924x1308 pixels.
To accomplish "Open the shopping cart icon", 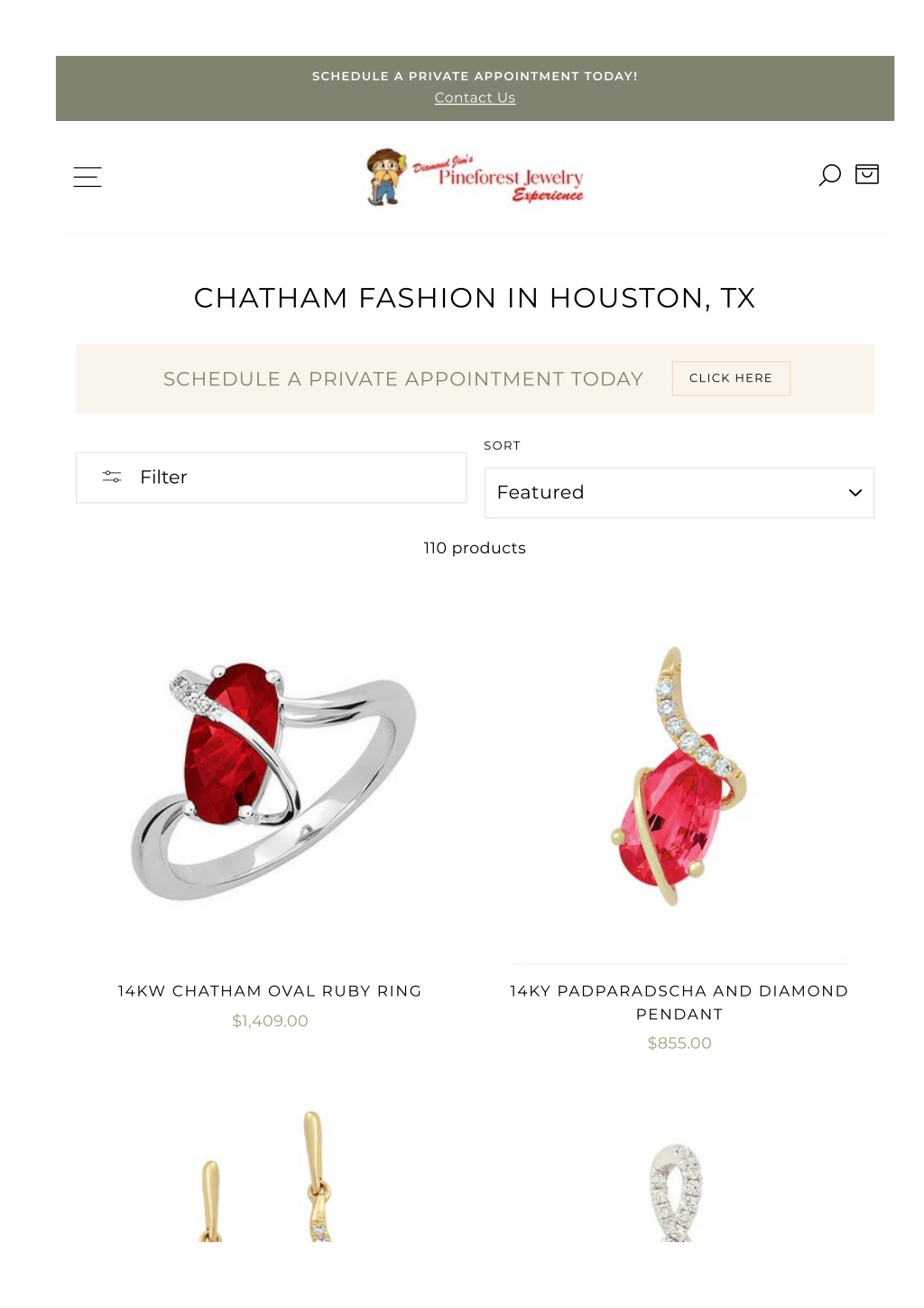I will point(867,174).
